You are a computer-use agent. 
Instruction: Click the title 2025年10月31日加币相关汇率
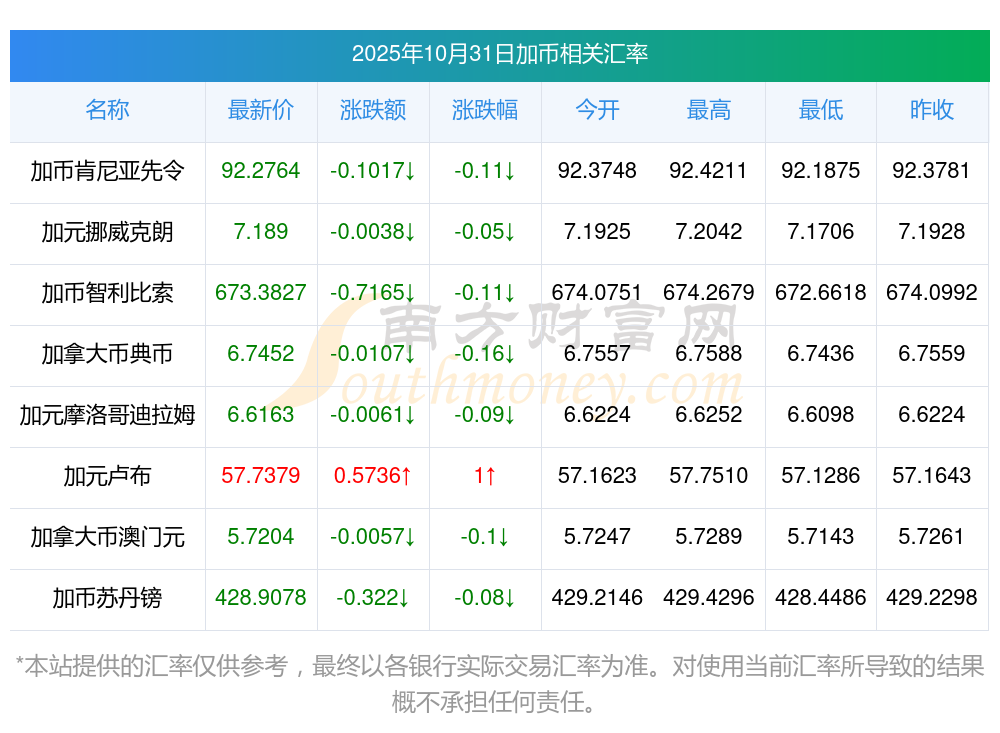pyautogui.click(x=499, y=54)
